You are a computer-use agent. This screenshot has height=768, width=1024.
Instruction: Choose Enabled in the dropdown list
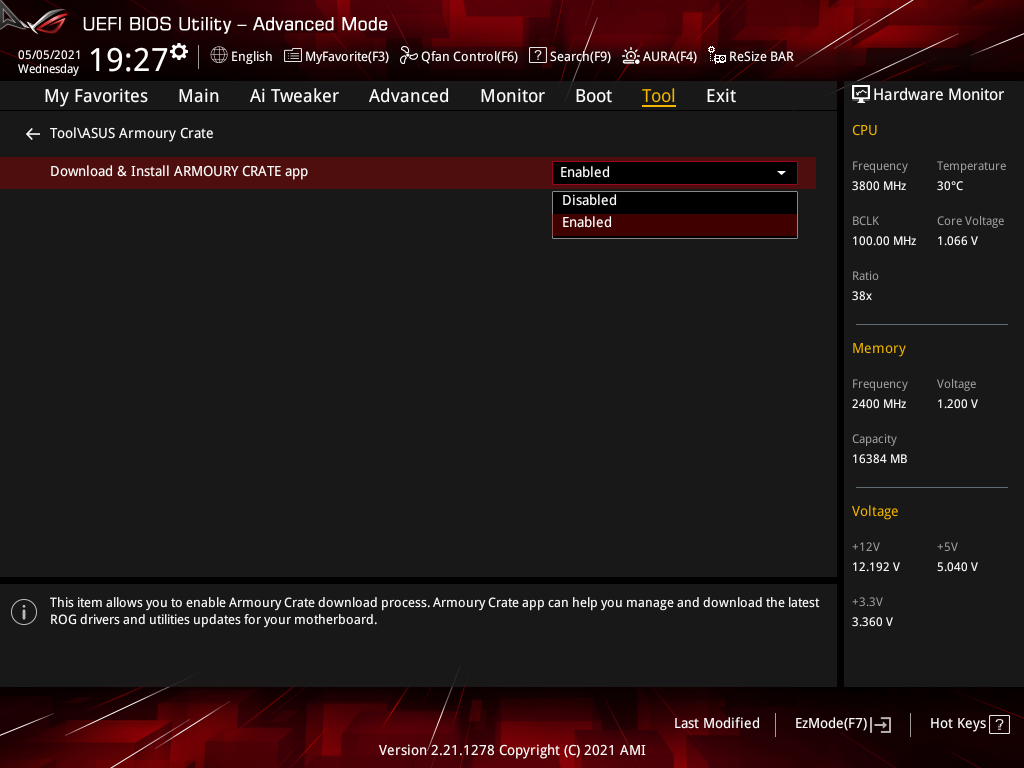pyautogui.click(x=675, y=223)
